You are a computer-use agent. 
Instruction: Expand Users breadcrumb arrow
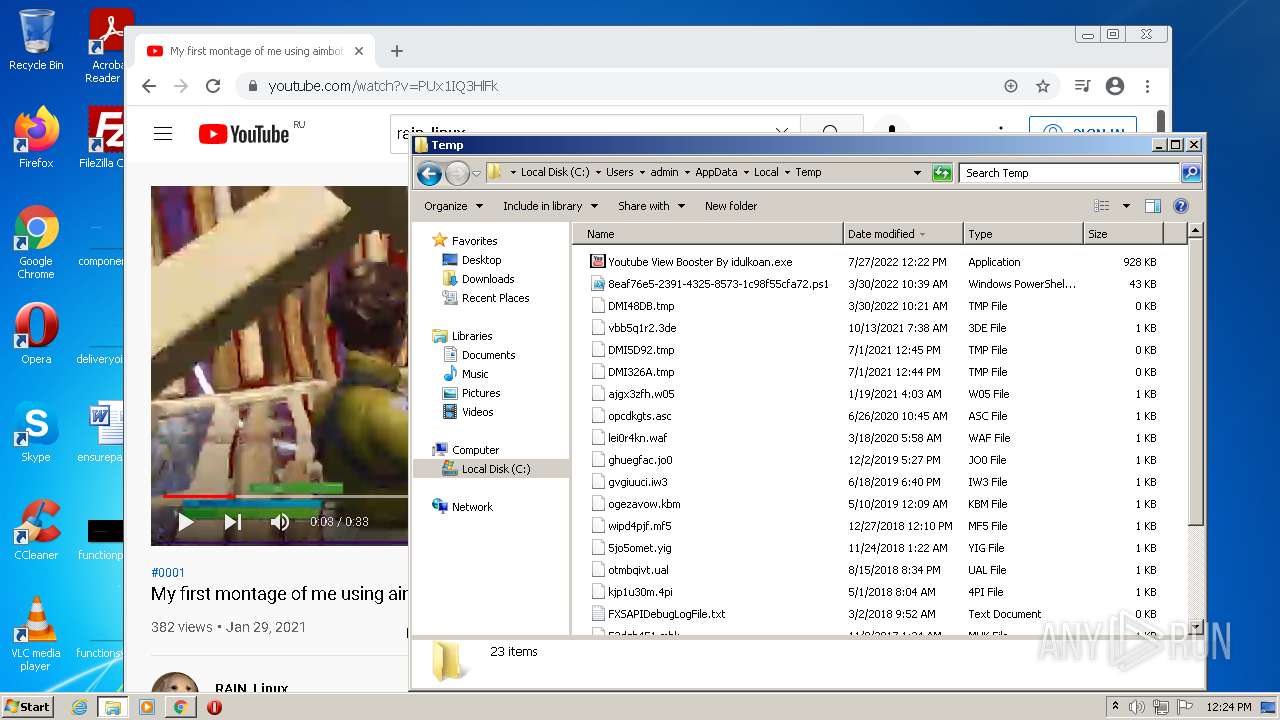pyautogui.click(x=642, y=173)
